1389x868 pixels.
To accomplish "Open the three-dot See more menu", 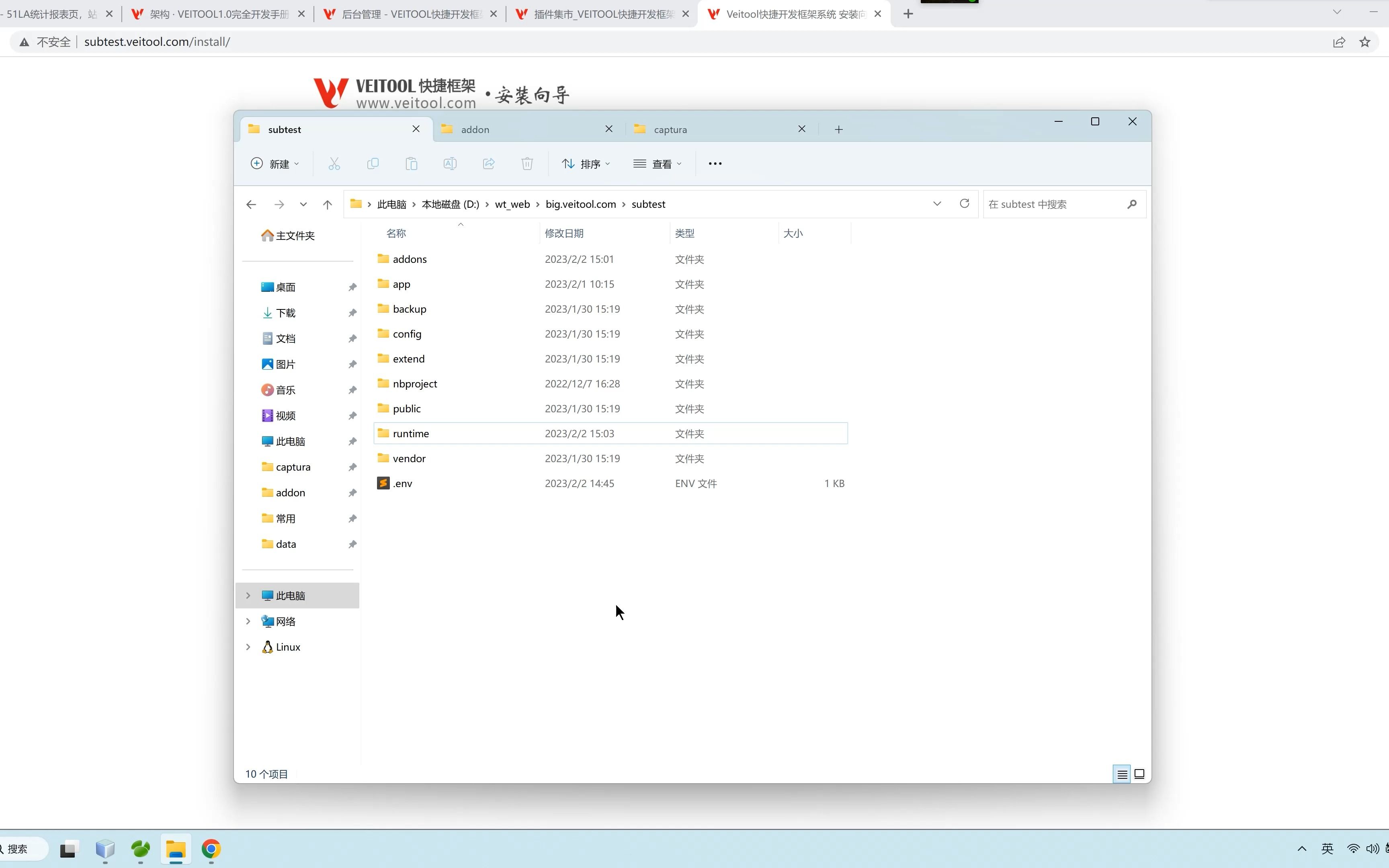I will 715,164.
